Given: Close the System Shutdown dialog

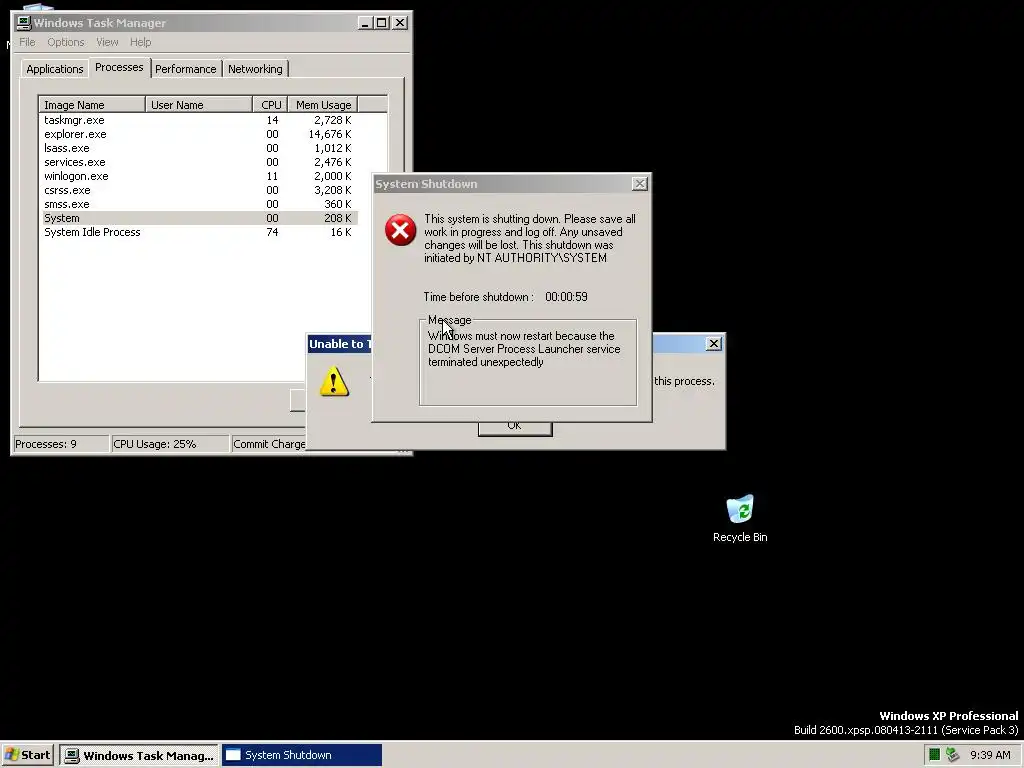Looking at the screenshot, I should tap(640, 184).
